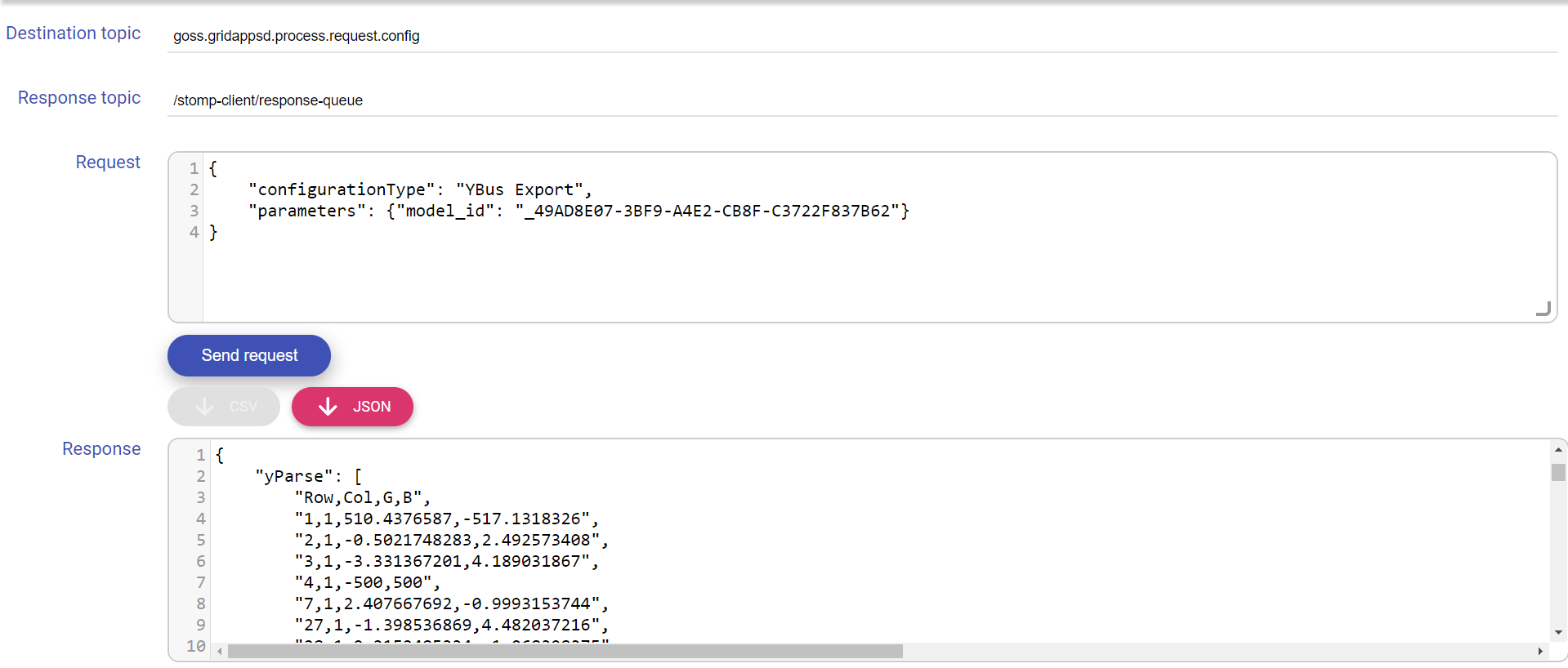The image size is (1568, 668).
Task: Click the disabled CSV download button
Action: 224,407
